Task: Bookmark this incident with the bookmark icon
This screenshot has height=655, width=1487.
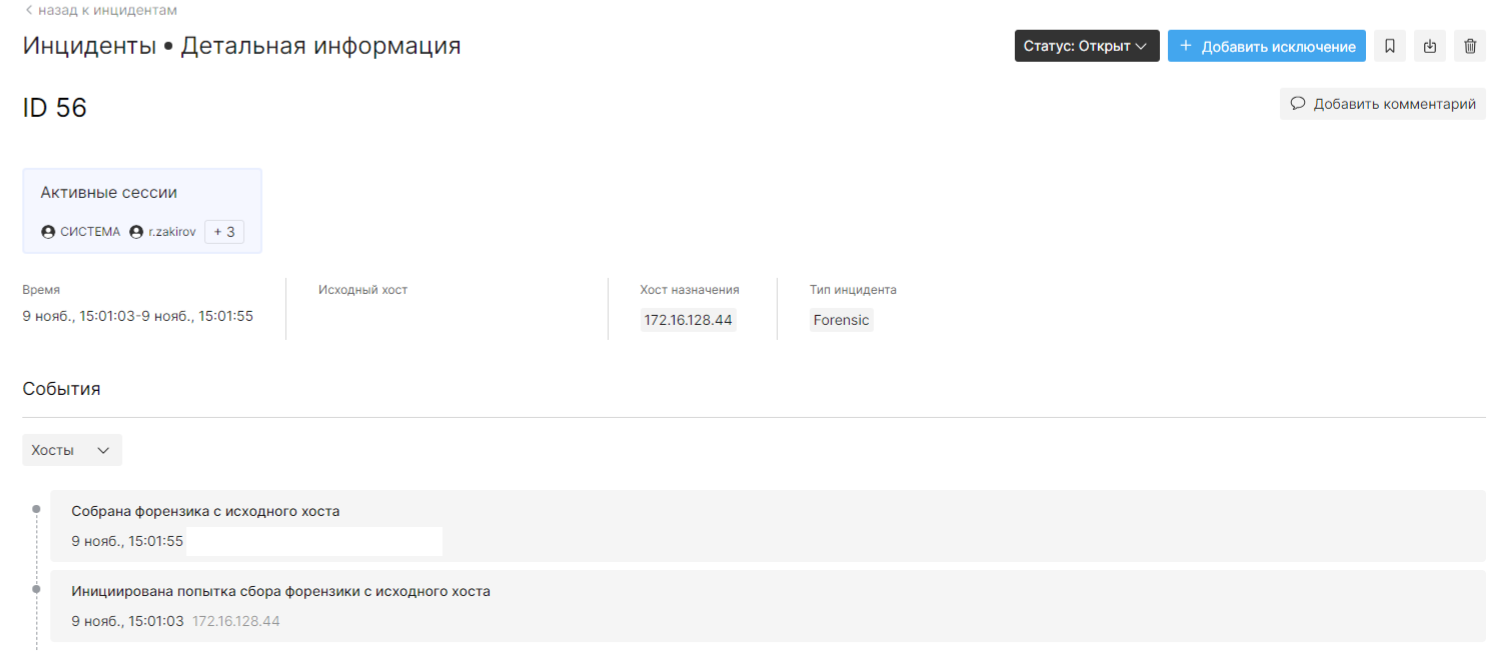Action: tap(1390, 46)
